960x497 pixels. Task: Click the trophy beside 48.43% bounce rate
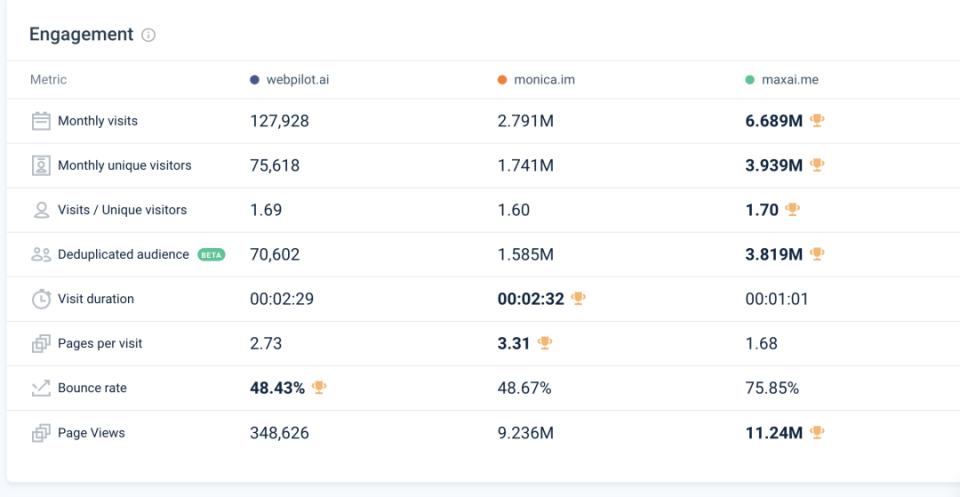coord(319,388)
